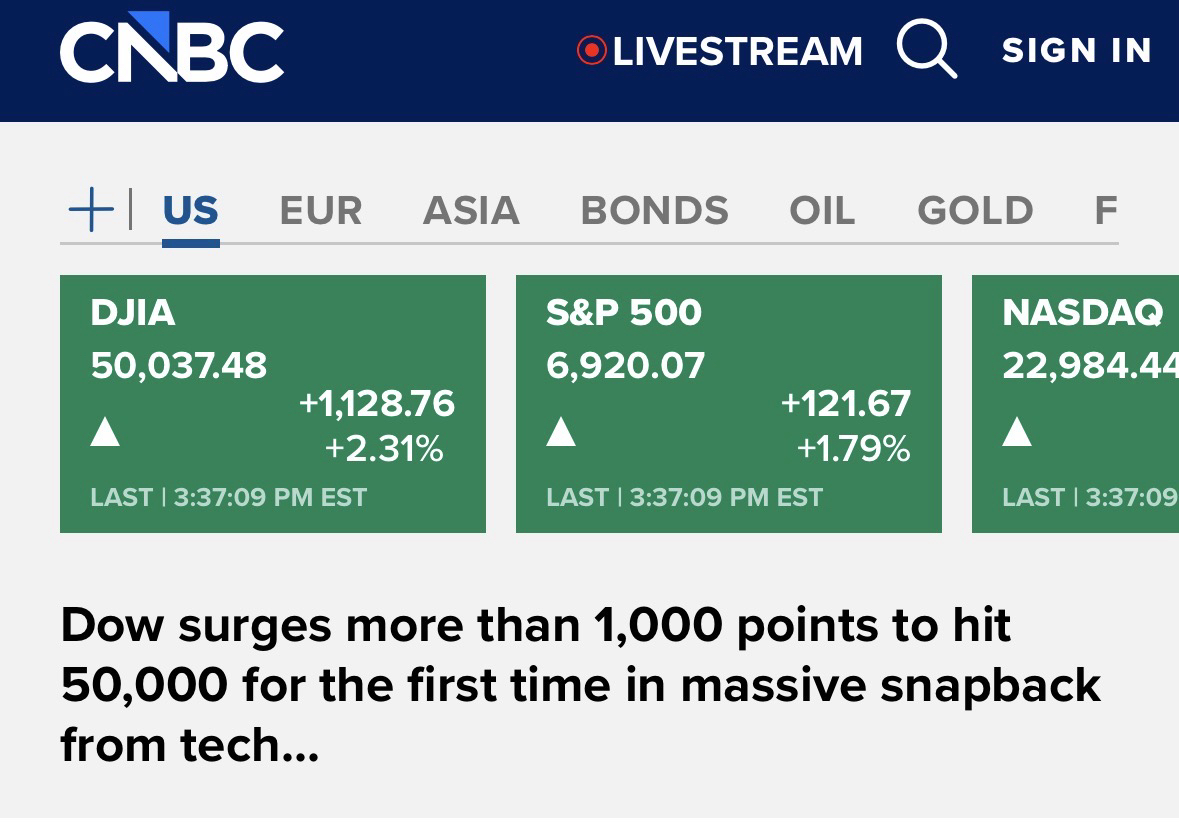The width and height of the screenshot is (1179, 824).
Task: Click the CNBC logo
Action: [172, 52]
